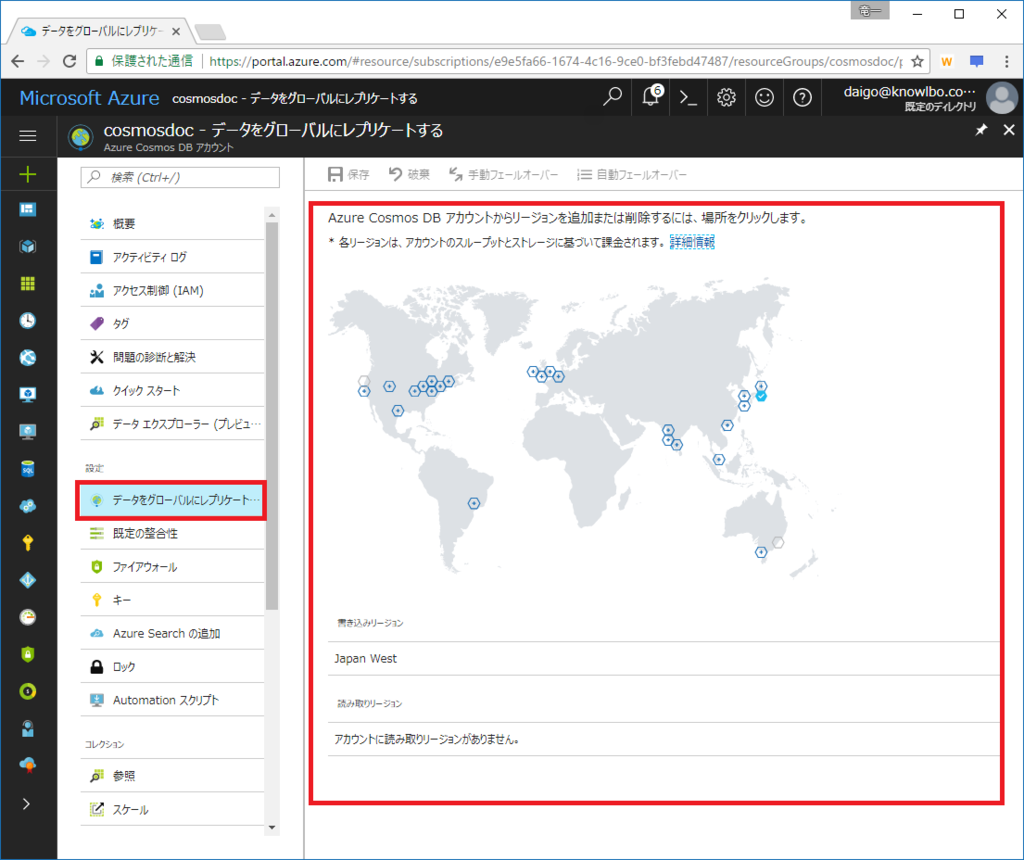Screen dimensions: 1024x860
Task: Open タグ tags menu item
Action: [172, 324]
